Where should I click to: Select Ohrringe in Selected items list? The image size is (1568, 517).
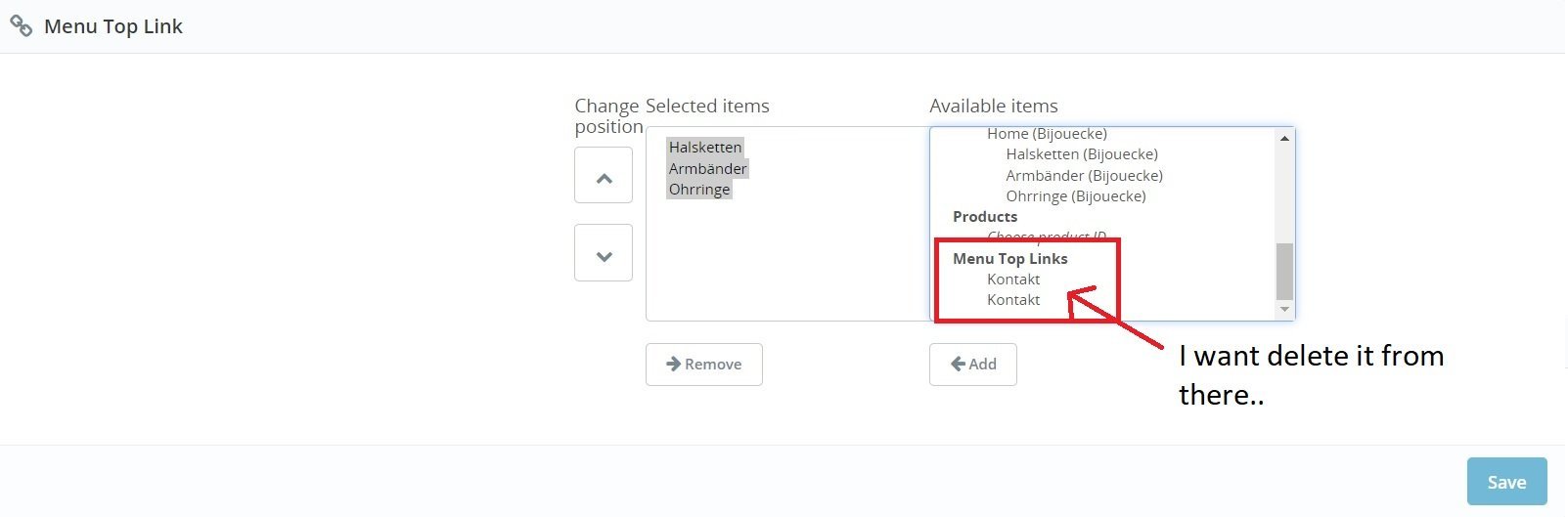pyautogui.click(x=699, y=190)
